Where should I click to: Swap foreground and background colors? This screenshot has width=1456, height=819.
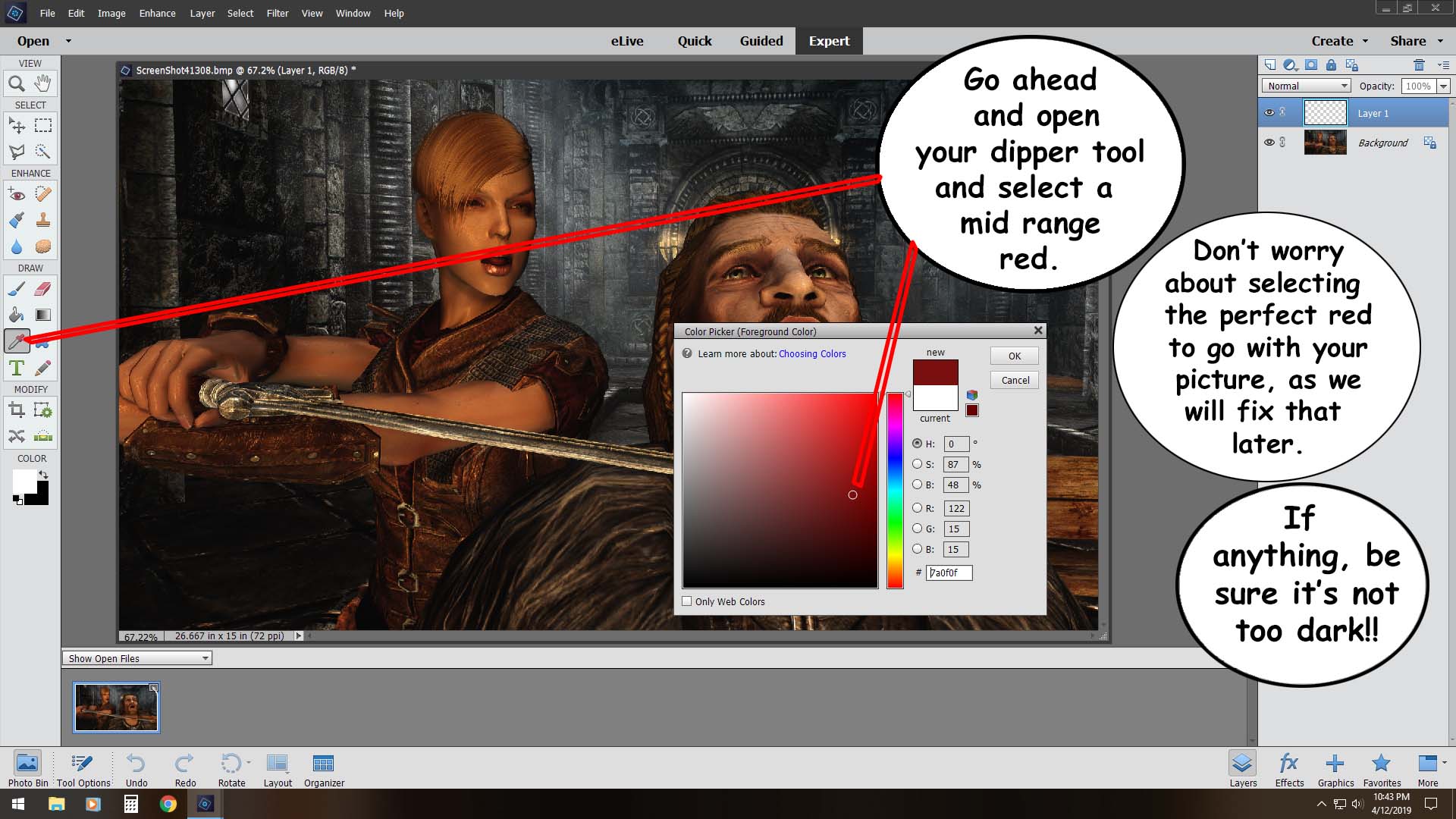click(44, 475)
